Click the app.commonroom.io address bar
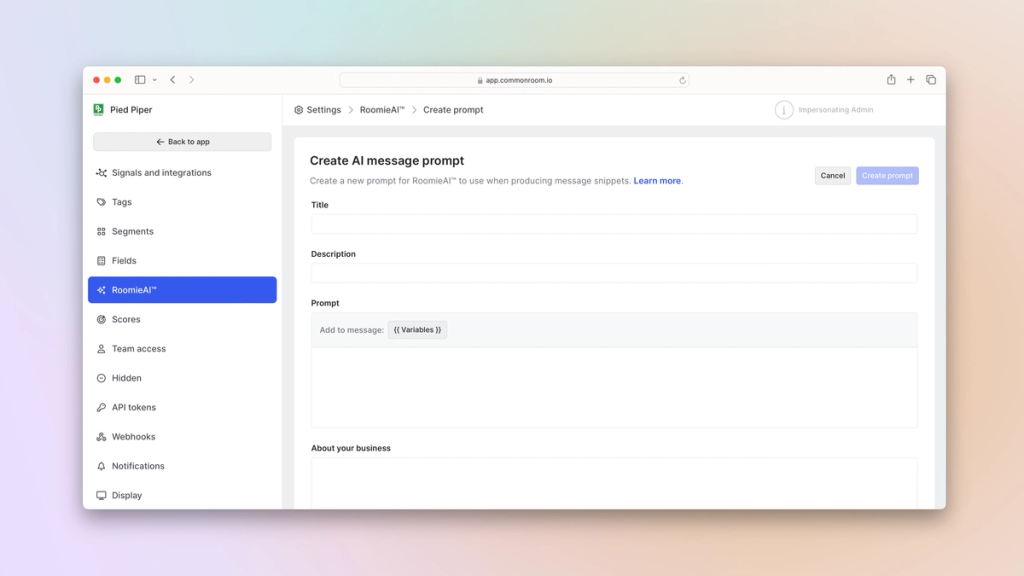 pyautogui.click(x=514, y=80)
